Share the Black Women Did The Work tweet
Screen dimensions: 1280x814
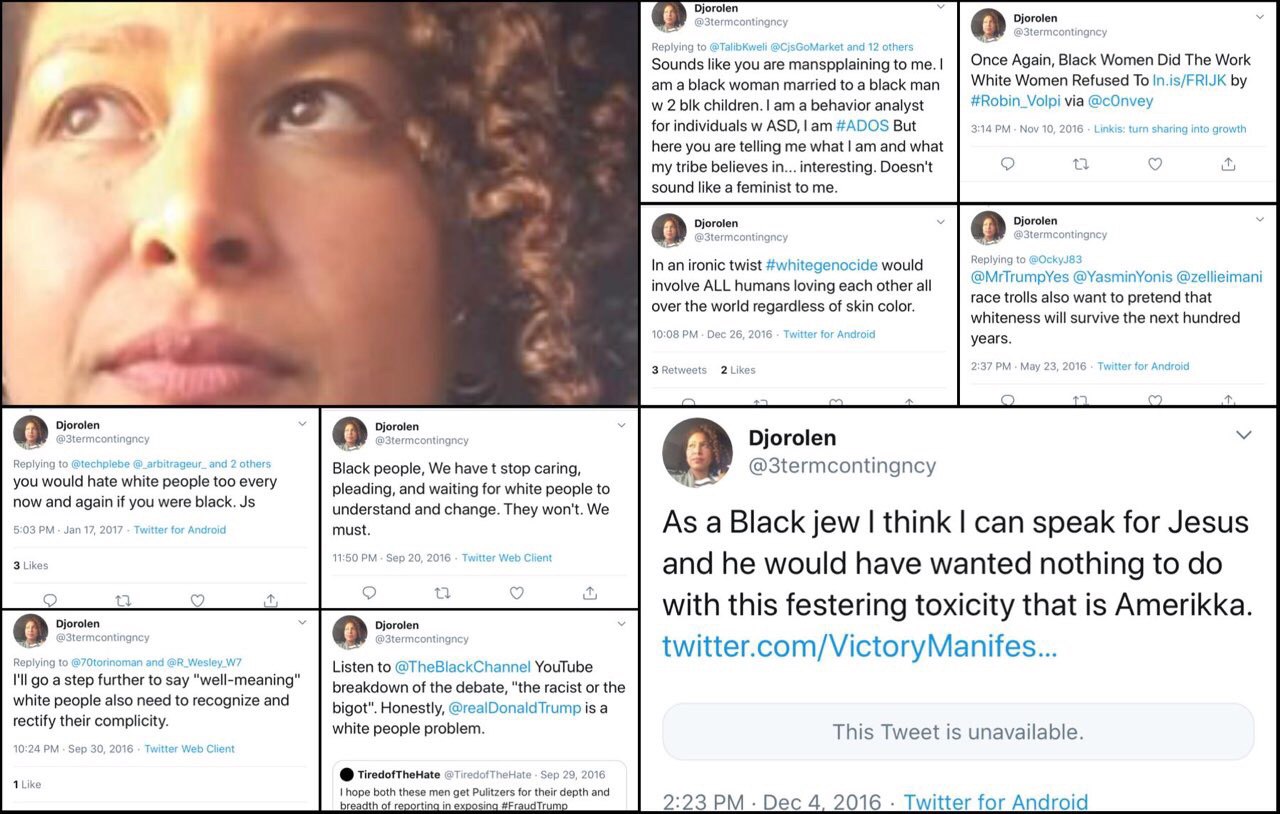[x=1229, y=164]
